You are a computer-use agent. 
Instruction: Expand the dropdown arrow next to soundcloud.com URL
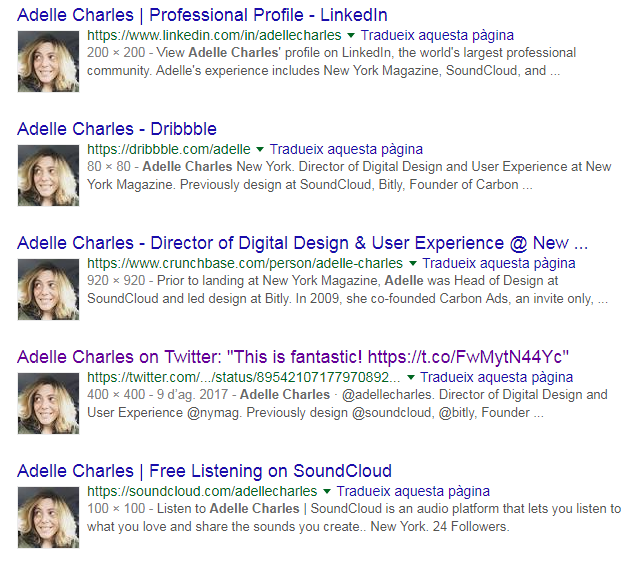click(x=327, y=491)
